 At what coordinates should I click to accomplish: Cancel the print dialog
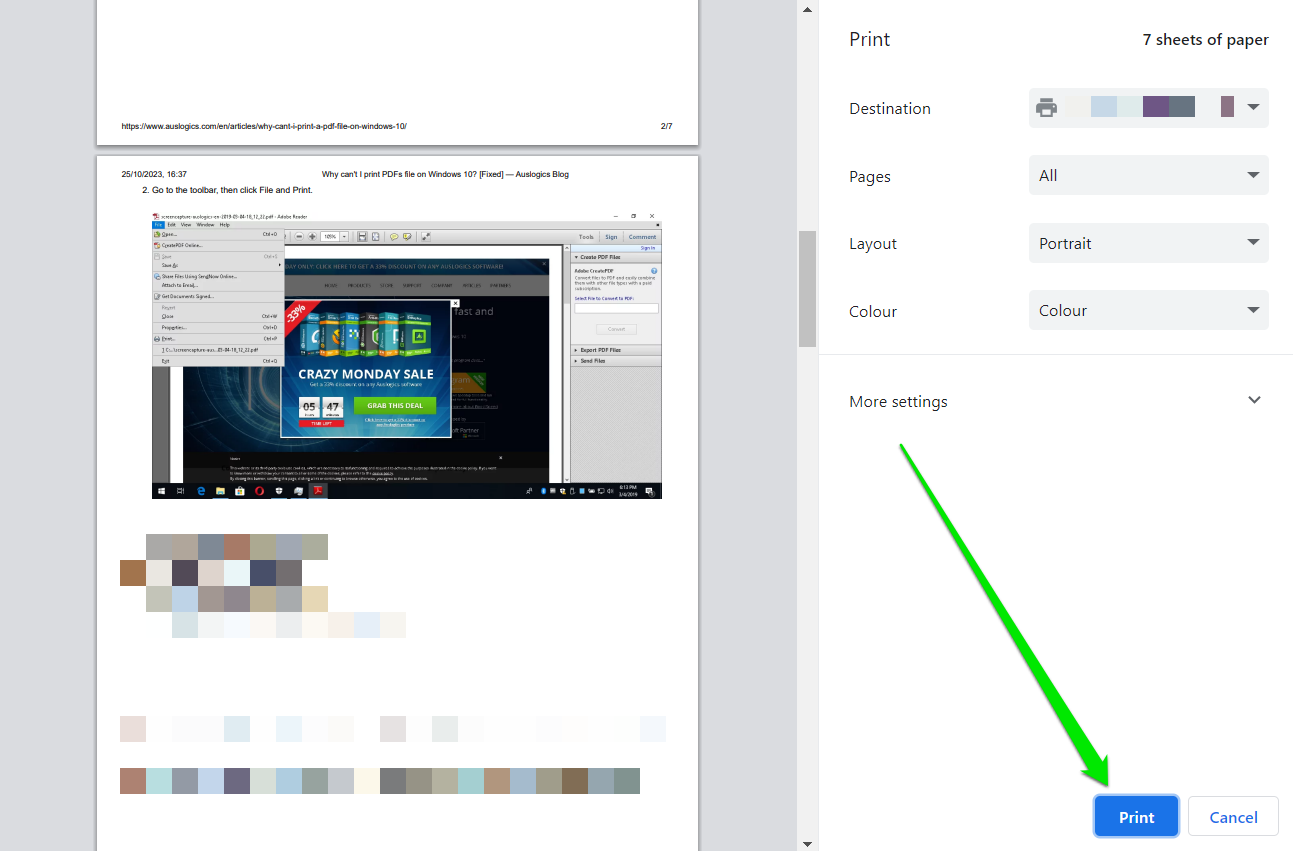1233,817
